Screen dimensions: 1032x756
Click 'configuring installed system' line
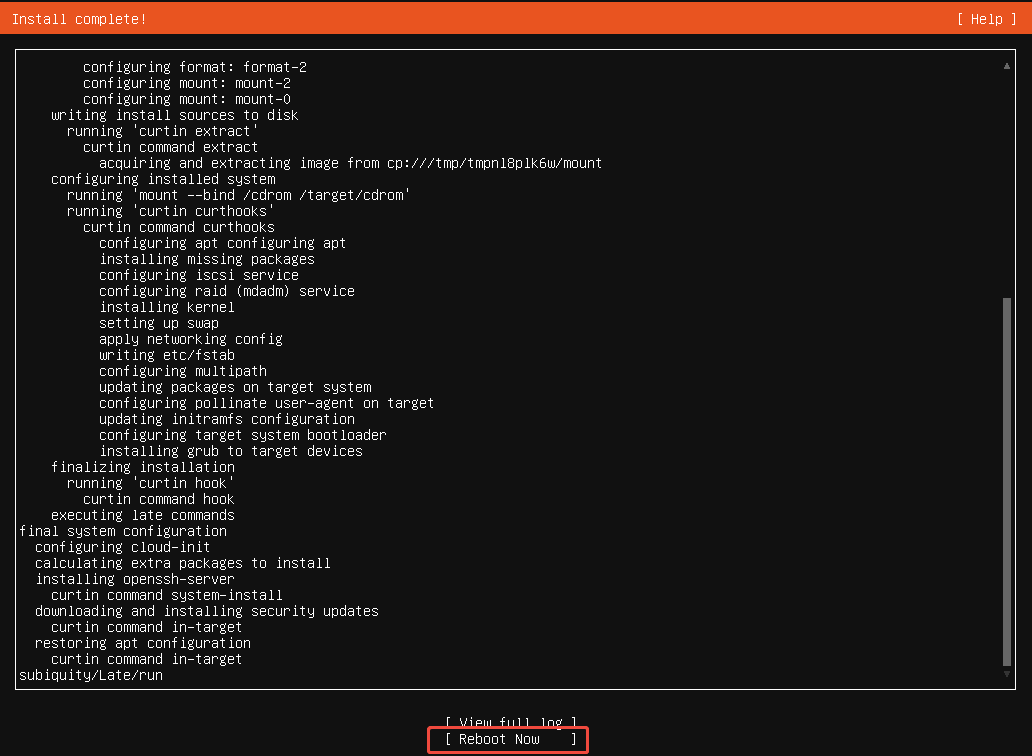click(x=163, y=179)
